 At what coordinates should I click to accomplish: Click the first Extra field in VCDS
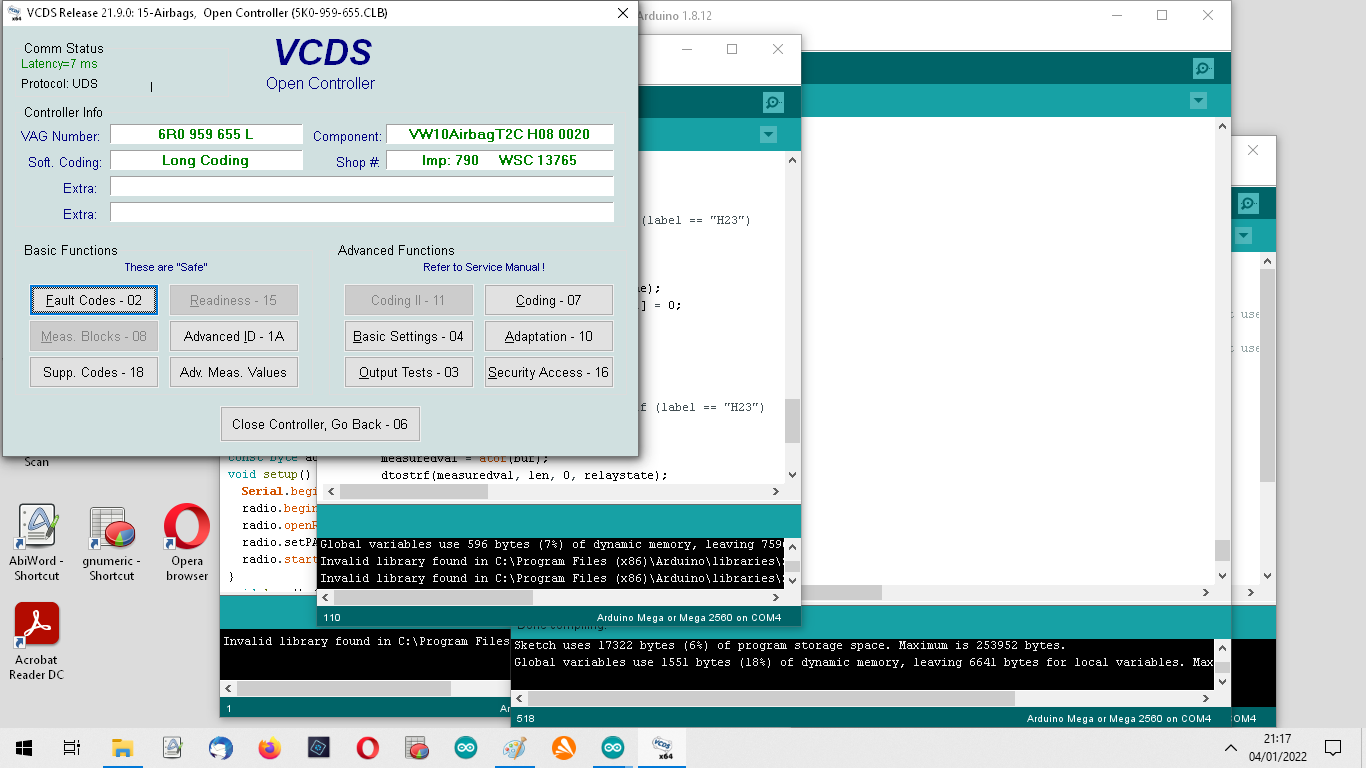pos(362,186)
